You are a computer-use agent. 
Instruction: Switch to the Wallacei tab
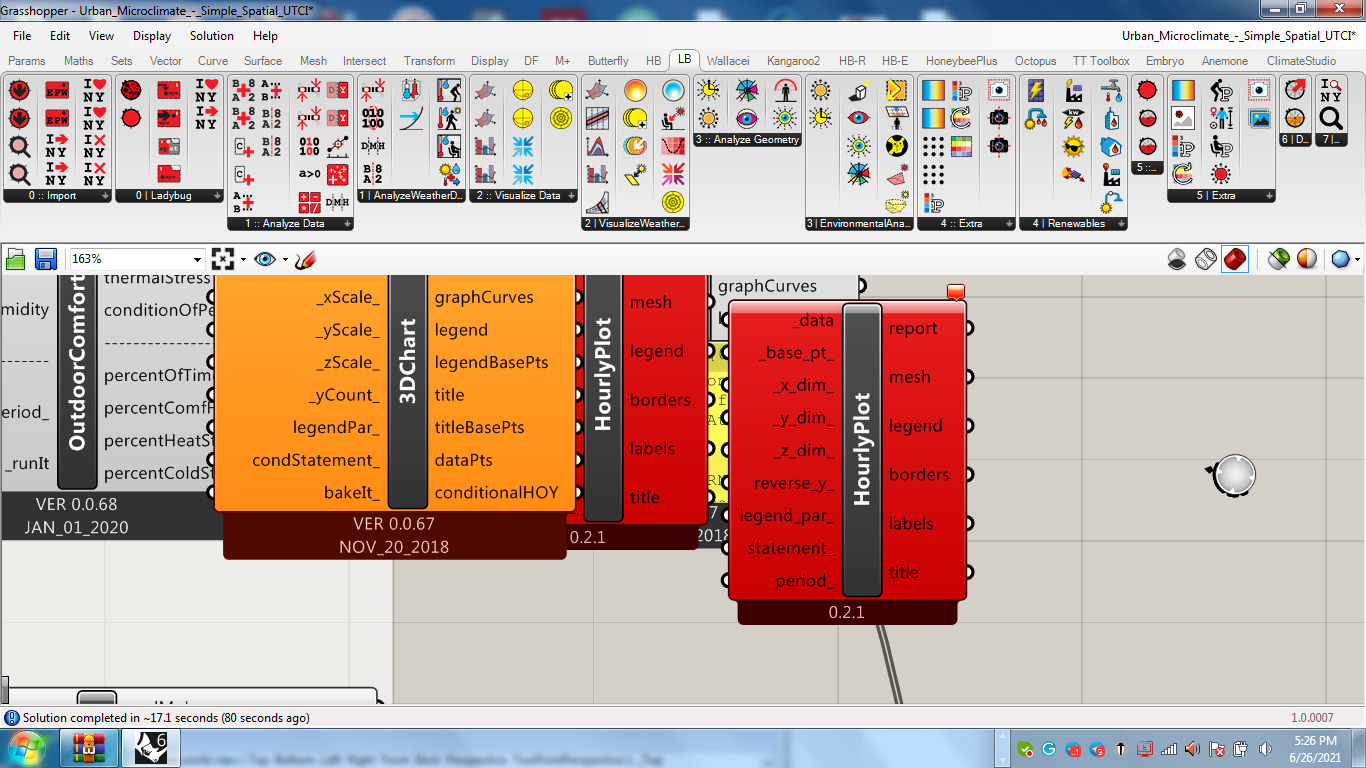coord(728,61)
